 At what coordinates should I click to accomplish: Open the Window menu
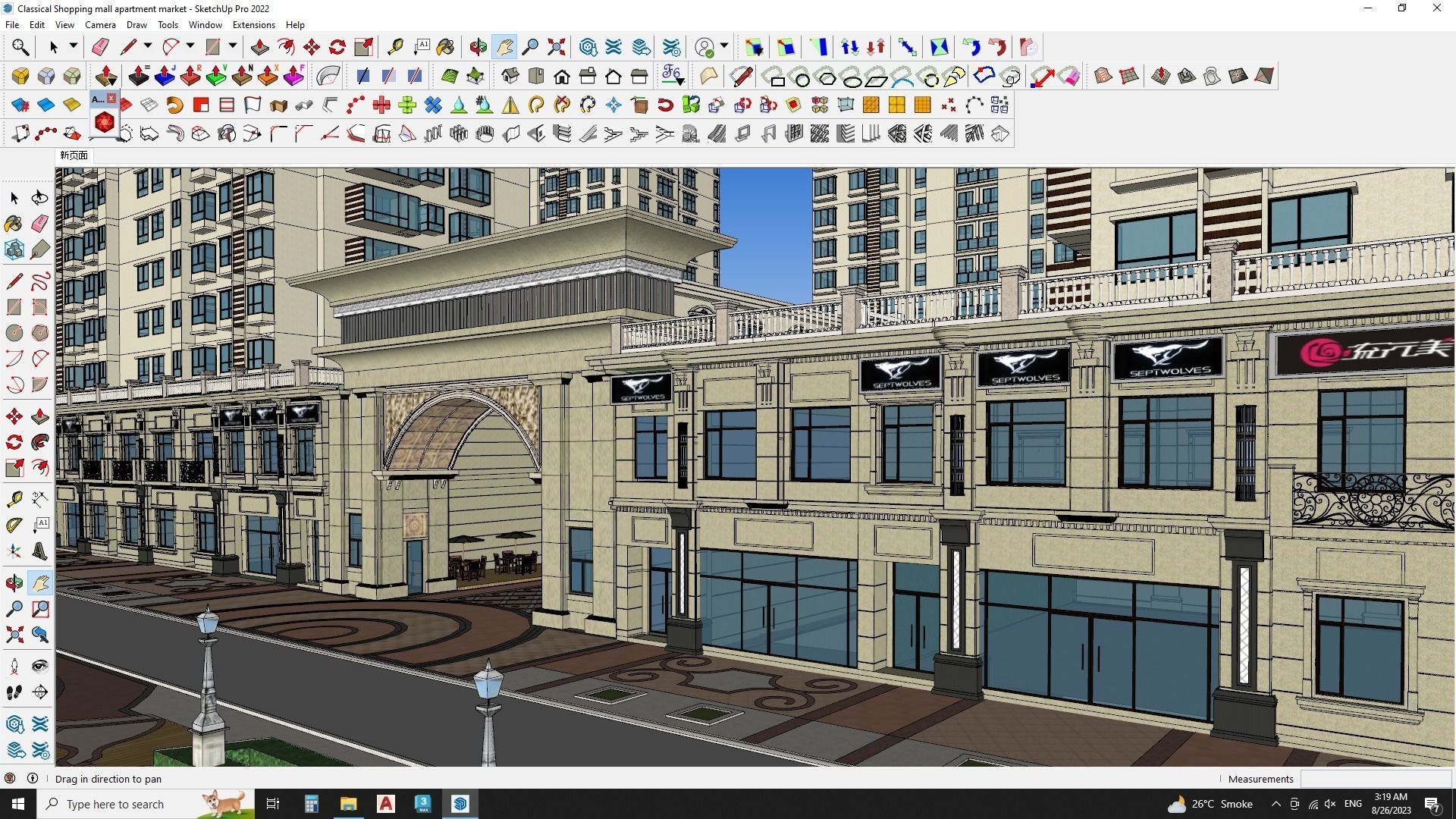click(x=205, y=24)
